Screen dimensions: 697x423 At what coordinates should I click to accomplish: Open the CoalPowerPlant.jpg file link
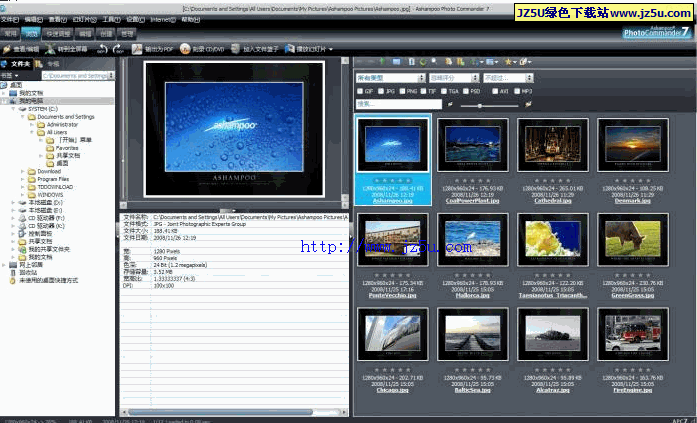pos(473,201)
